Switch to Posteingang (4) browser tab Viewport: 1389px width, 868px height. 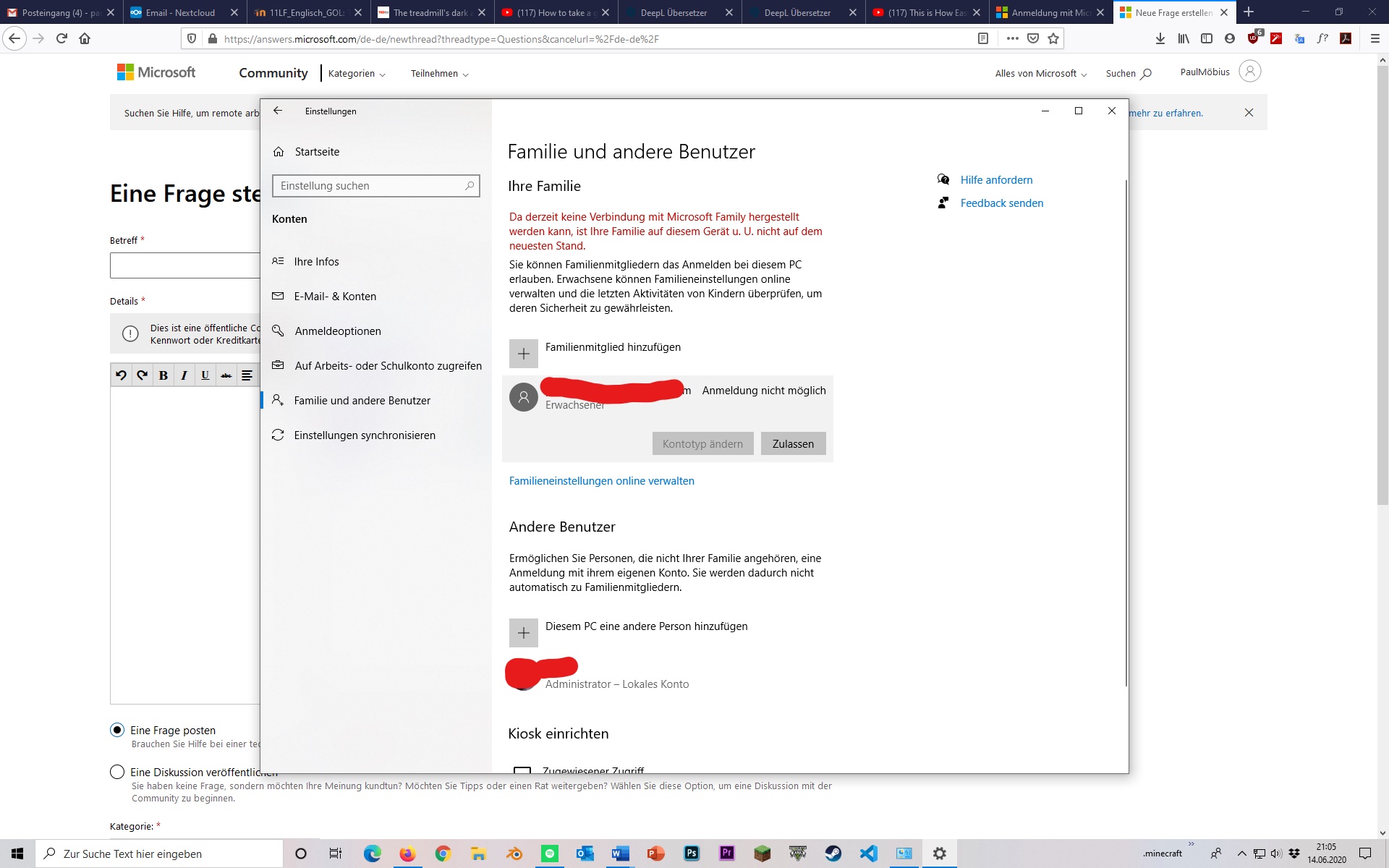coord(60,12)
